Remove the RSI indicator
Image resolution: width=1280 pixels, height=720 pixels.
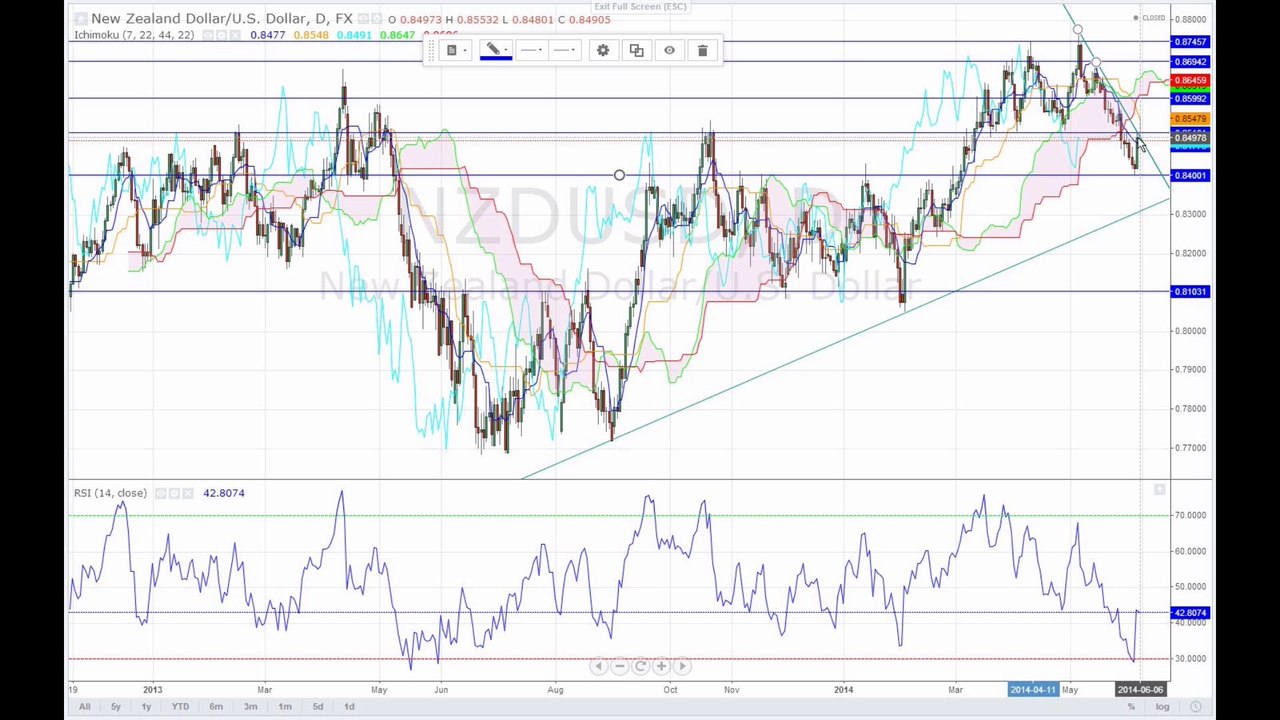187,493
